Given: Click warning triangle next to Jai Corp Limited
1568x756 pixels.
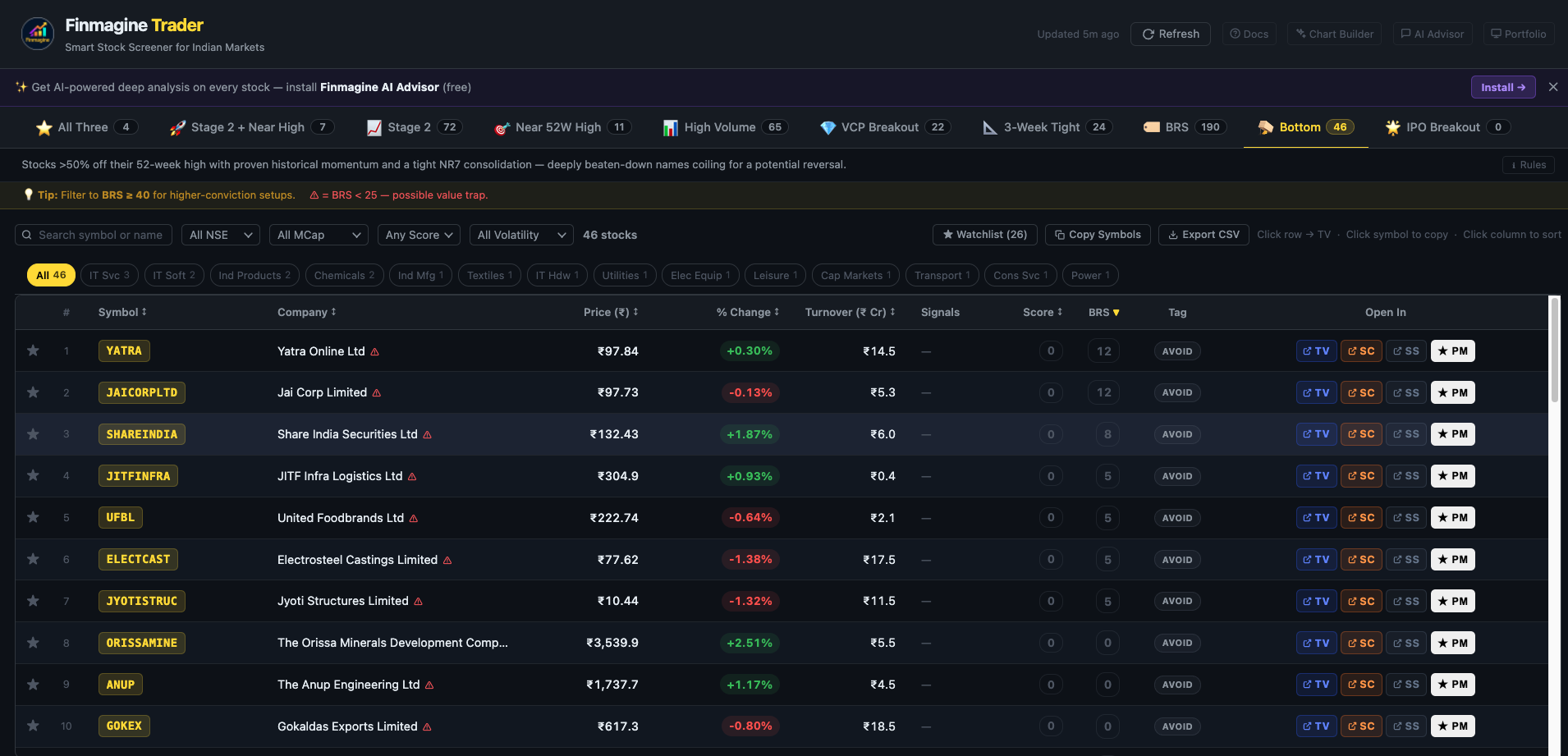Looking at the screenshot, I should click(x=377, y=393).
